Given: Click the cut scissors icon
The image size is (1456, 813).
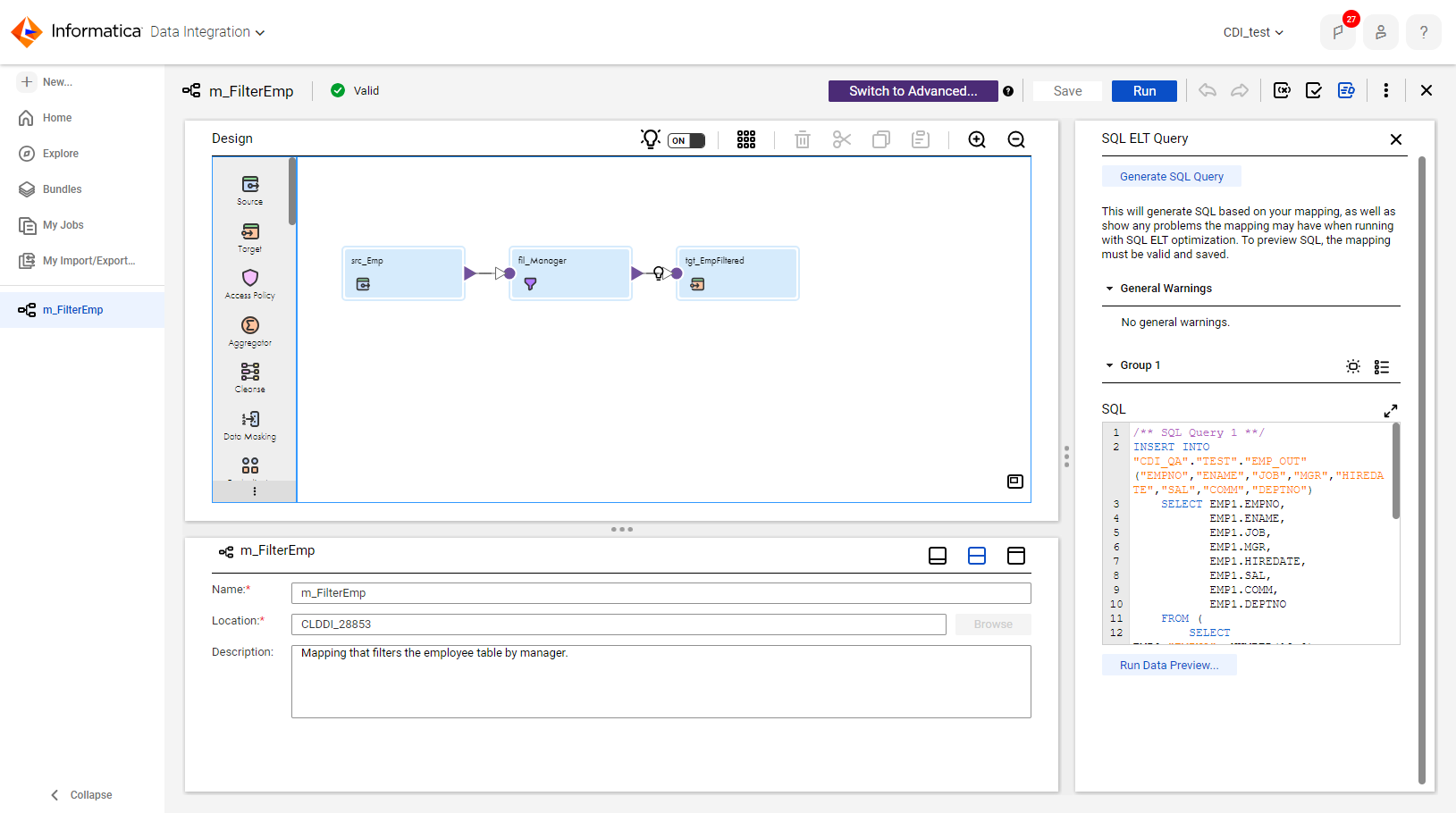Looking at the screenshot, I should click(x=842, y=139).
